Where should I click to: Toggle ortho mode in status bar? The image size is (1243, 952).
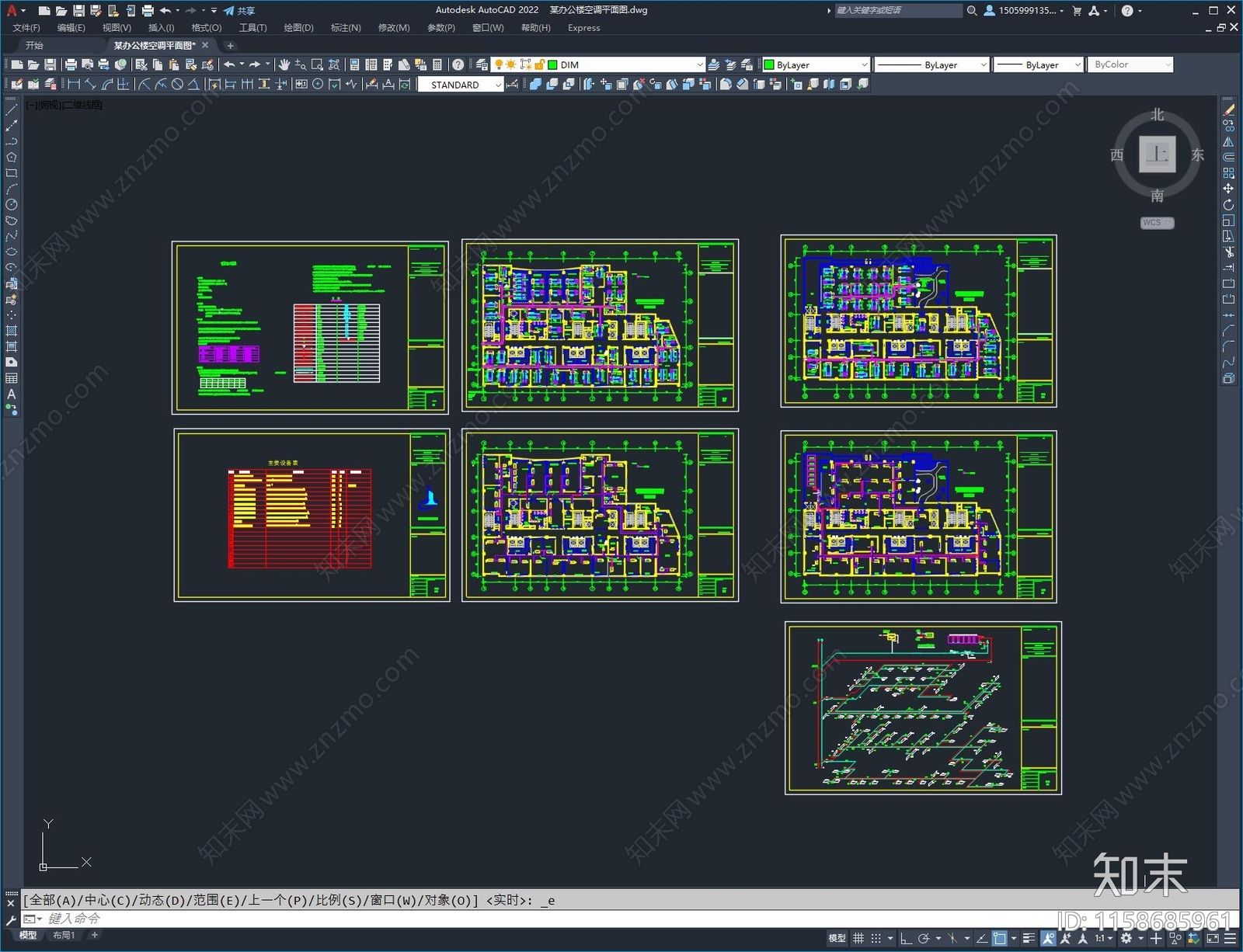906,938
